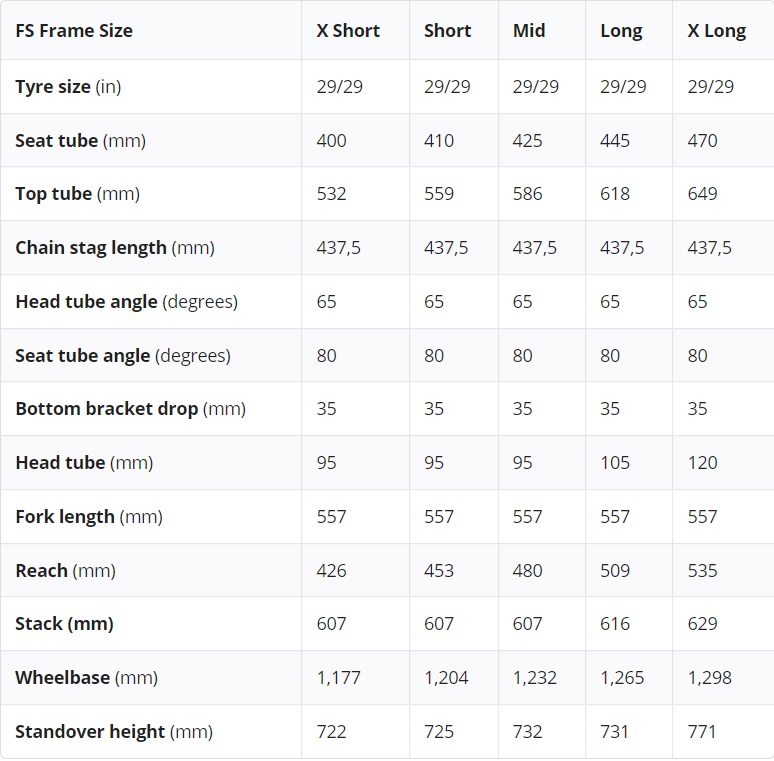Click the Top tube row label

[x=78, y=194]
